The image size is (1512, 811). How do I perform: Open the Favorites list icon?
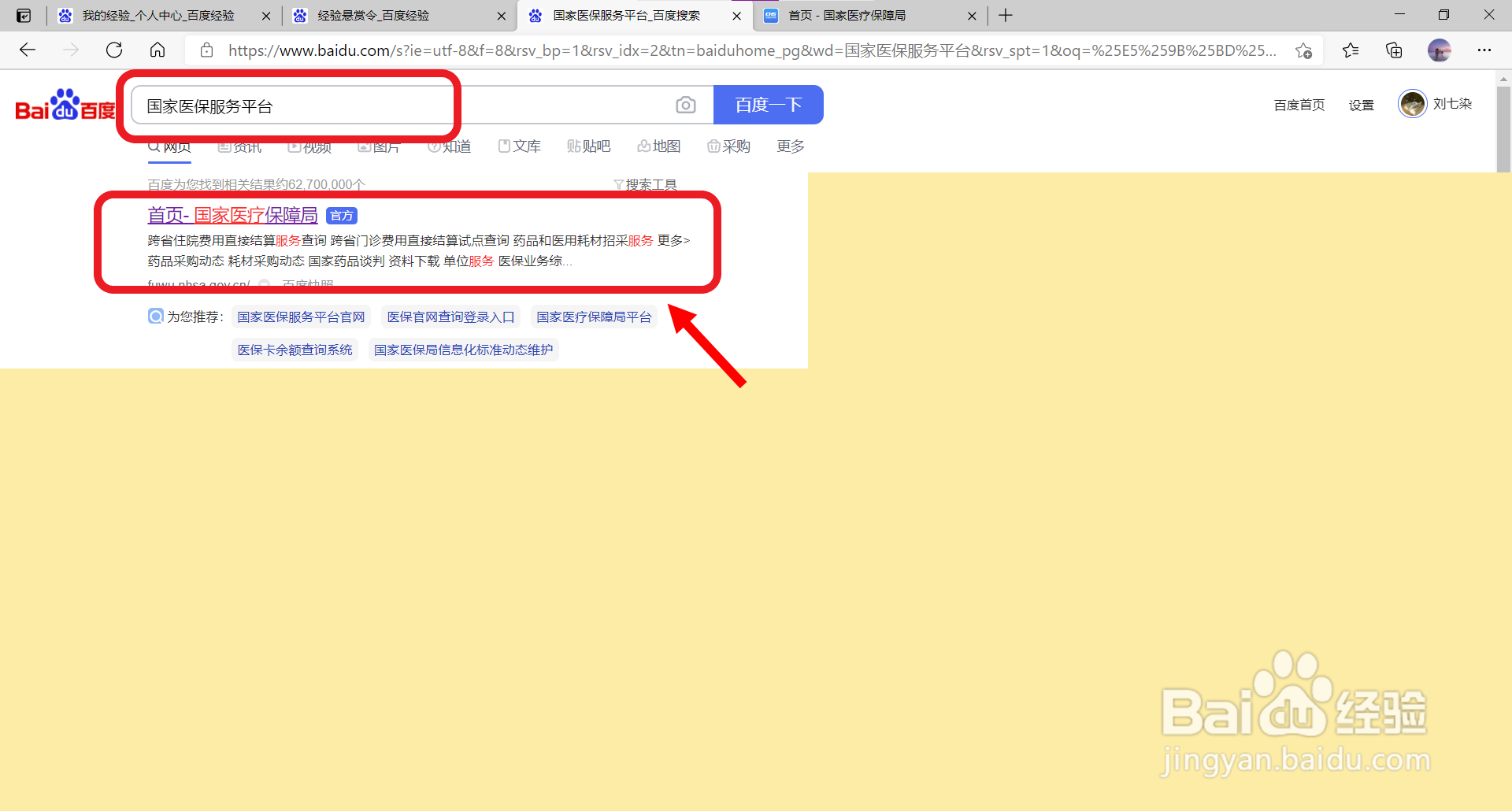pyautogui.click(x=1351, y=50)
